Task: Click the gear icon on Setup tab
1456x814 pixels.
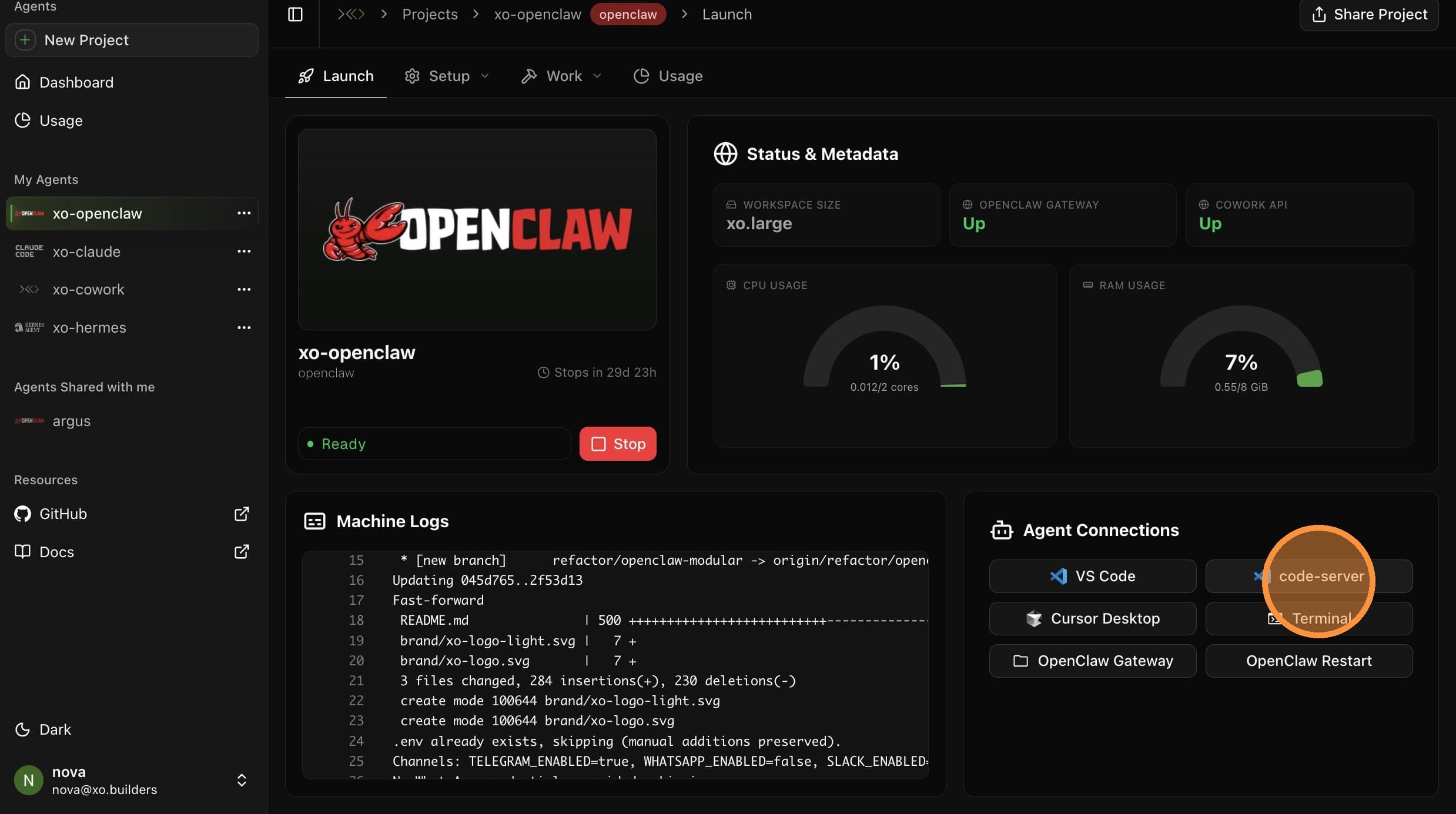Action: tap(412, 76)
